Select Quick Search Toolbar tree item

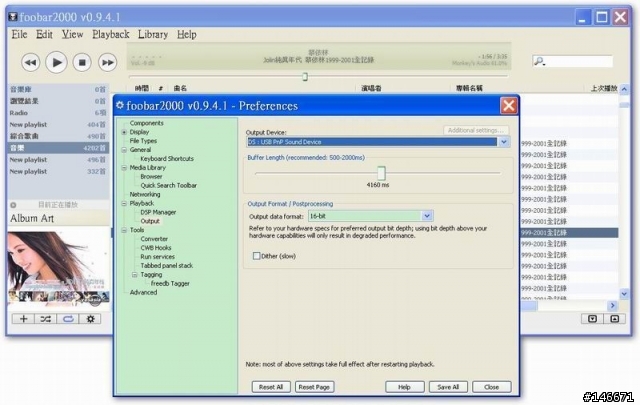click(169, 185)
